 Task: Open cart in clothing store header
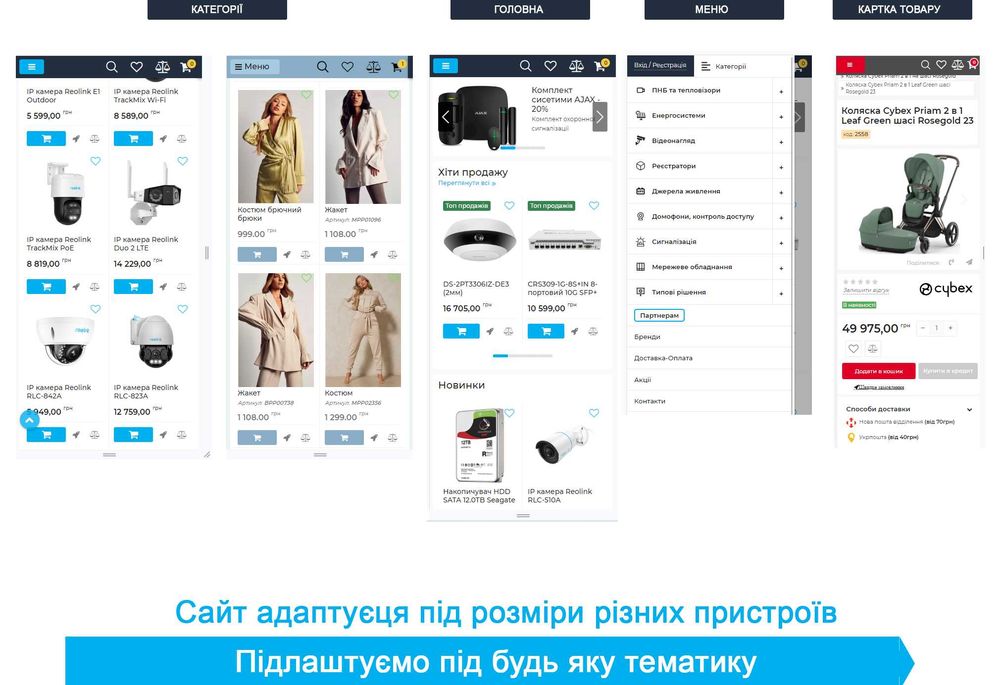pyautogui.click(x=398, y=66)
